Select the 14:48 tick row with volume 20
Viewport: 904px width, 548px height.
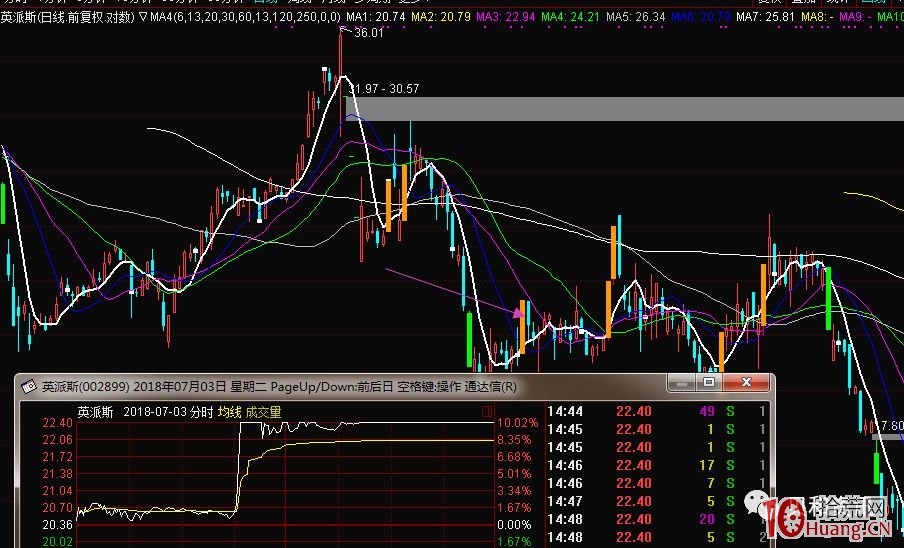click(x=657, y=519)
